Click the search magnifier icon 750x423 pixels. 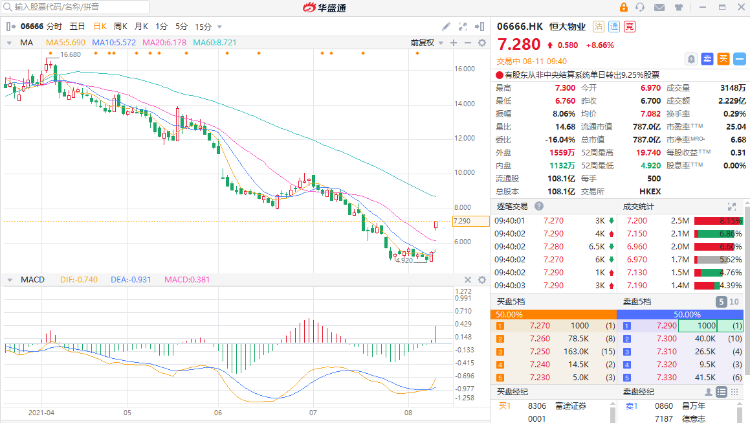(x=7, y=7)
